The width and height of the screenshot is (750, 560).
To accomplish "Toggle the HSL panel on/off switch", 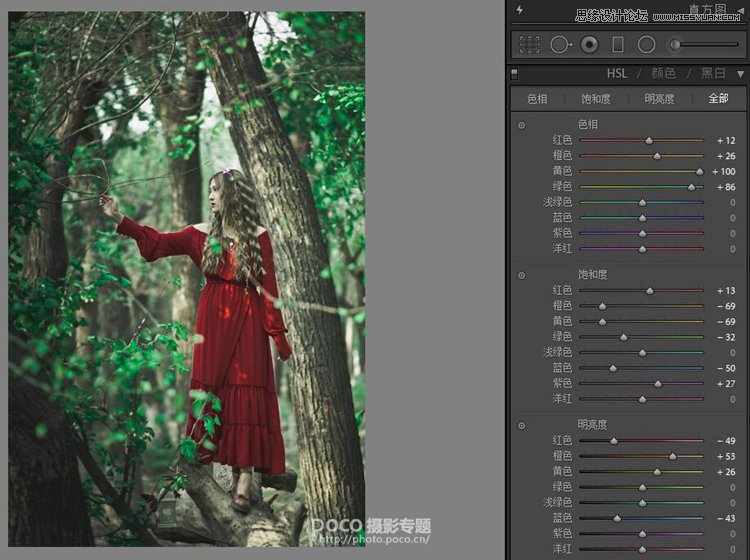I will [x=515, y=74].
